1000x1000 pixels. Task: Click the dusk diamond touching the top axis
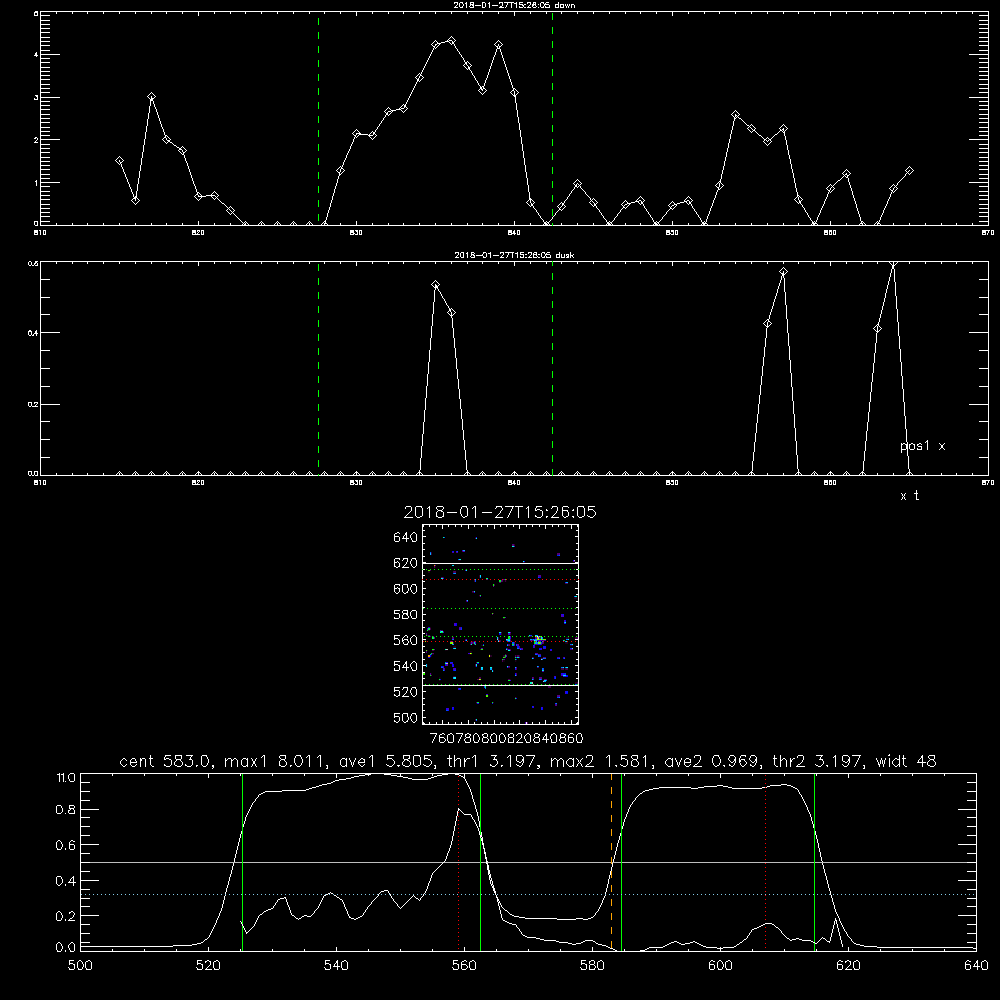[893, 263]
